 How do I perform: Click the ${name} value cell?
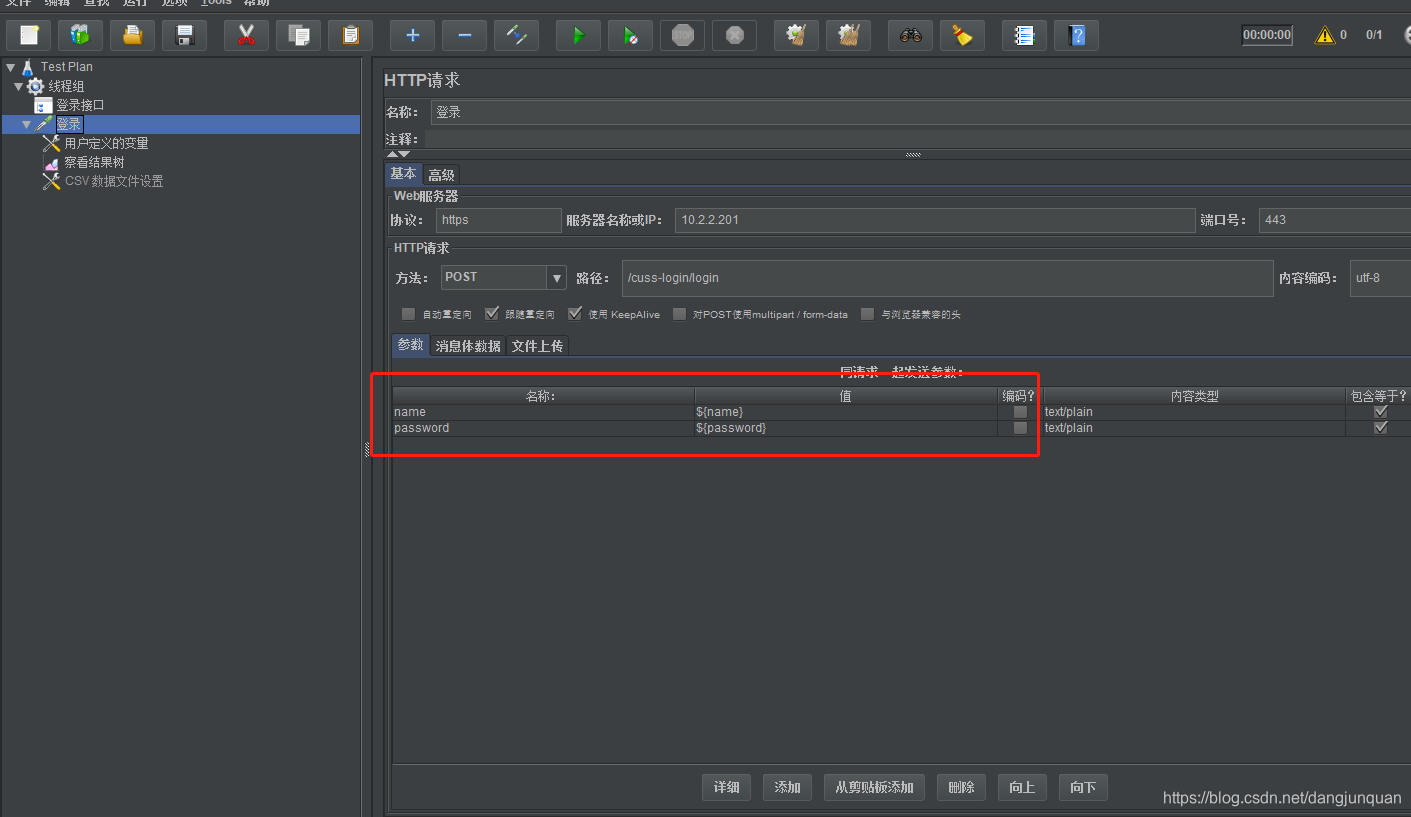coord(846,412)
